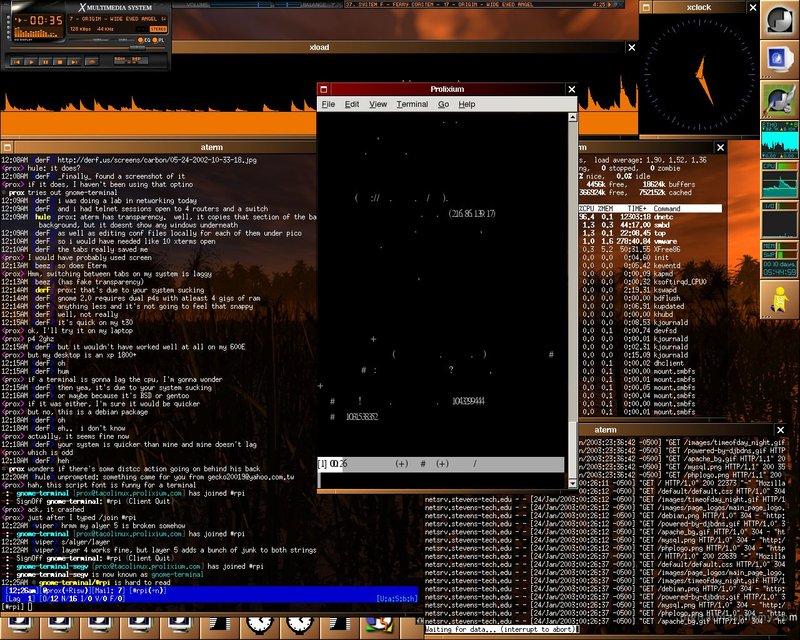The width and height of the screenshot is (800, 640).
Task: Adjust the XMMS main balance slider
Action: click(123, 40)
